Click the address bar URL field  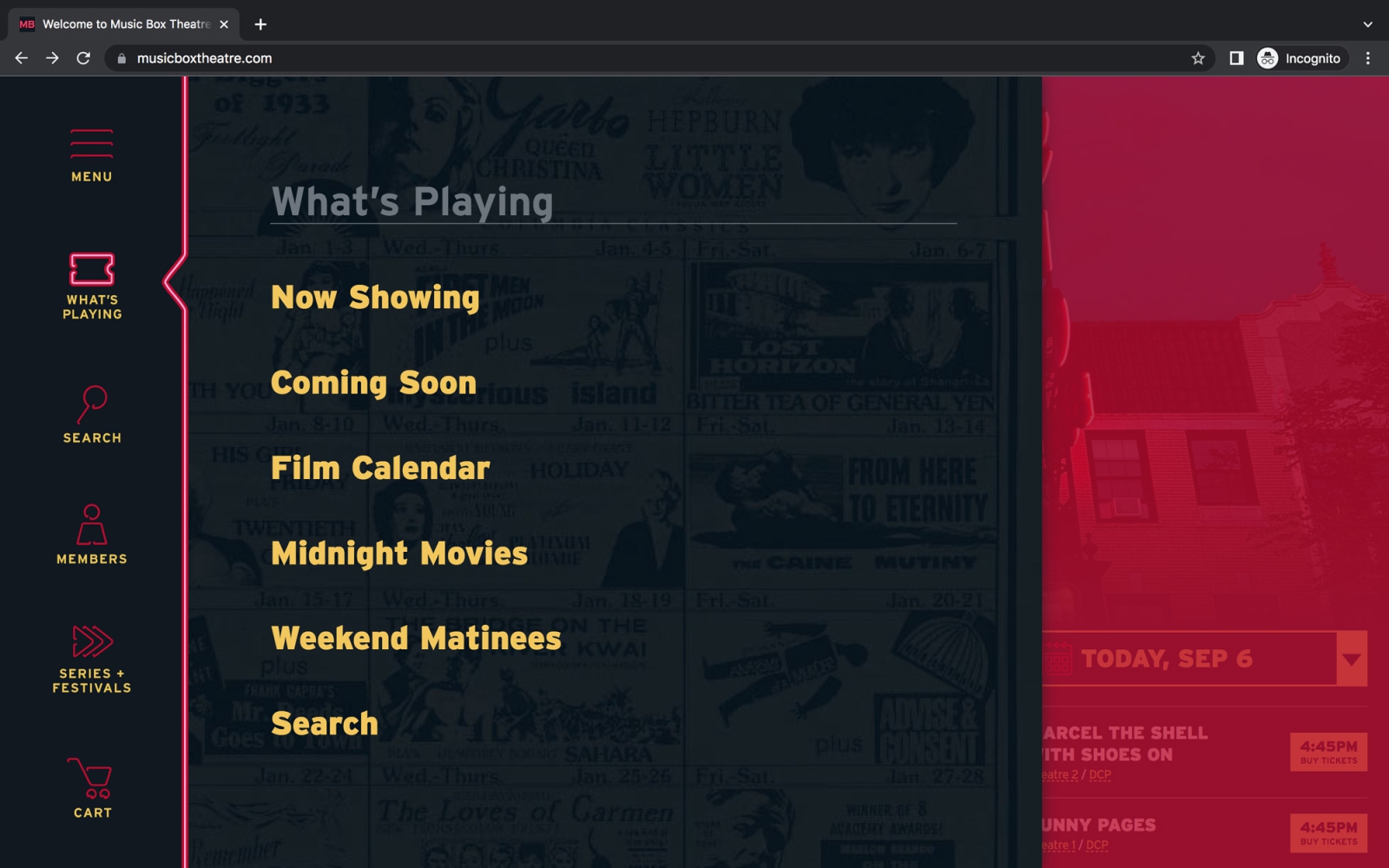pyautogui.click(x=660, y=58)
